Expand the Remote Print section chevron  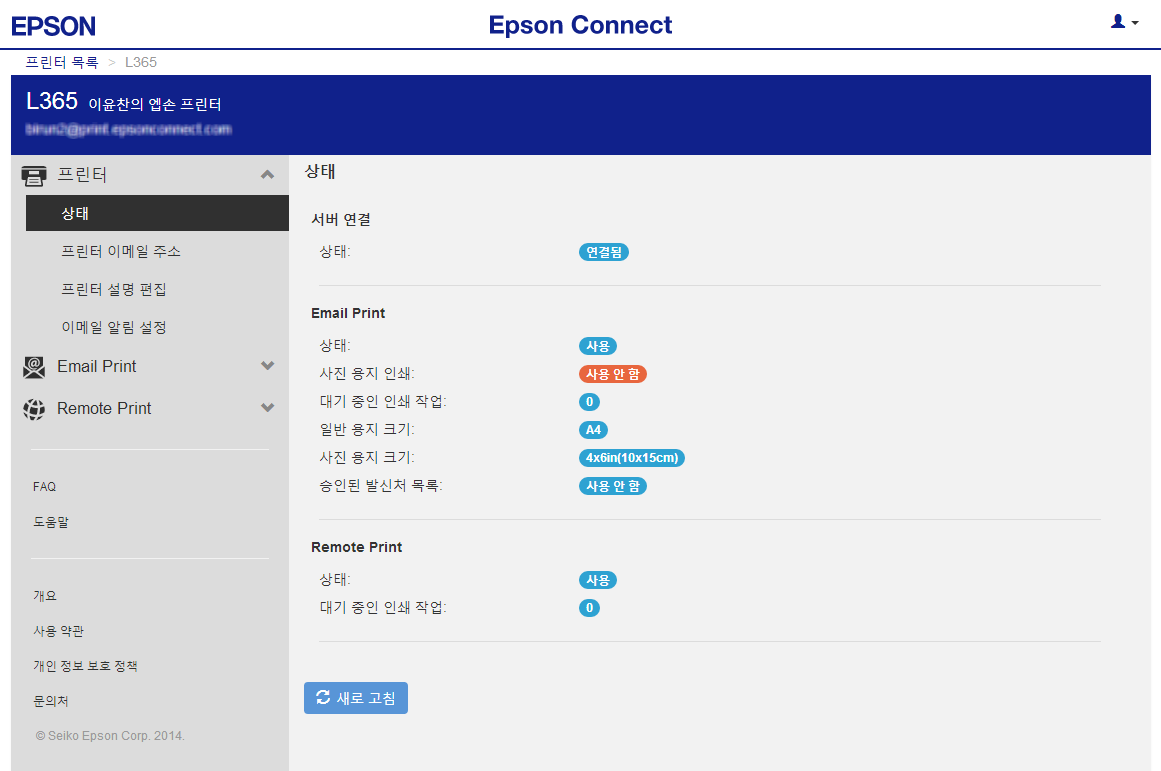[267, 408]
